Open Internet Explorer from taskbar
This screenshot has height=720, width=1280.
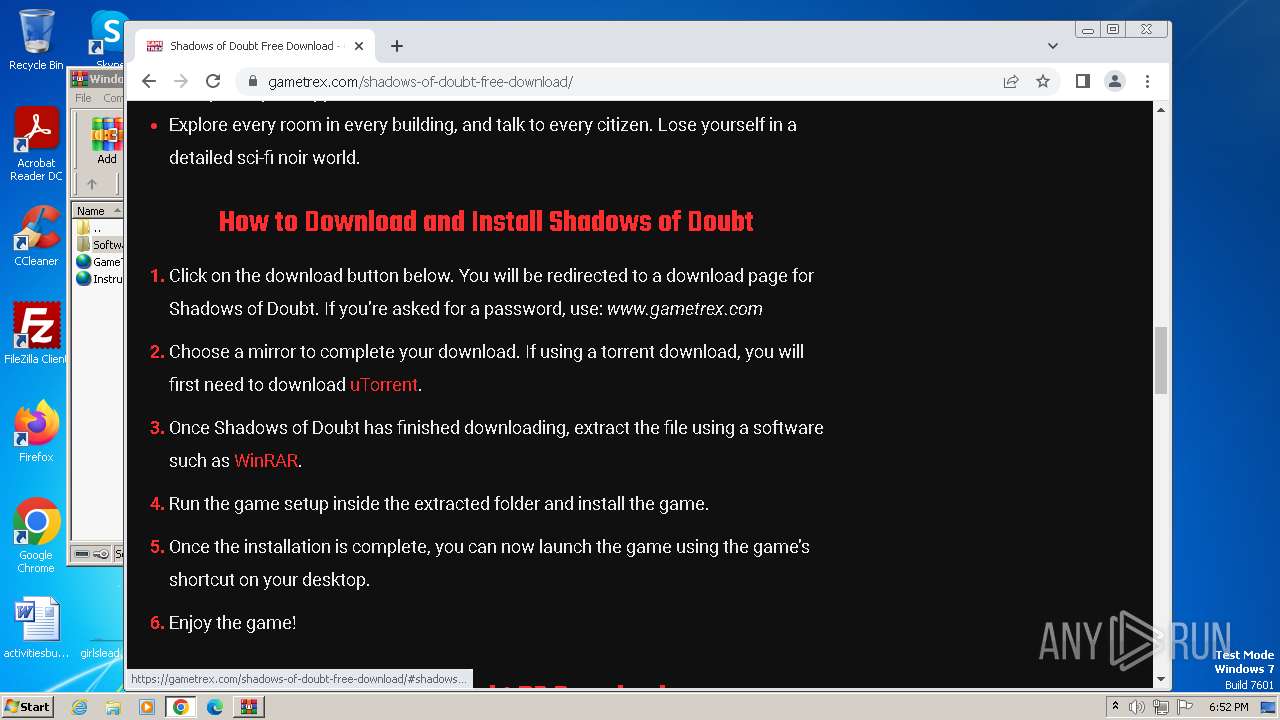click(80, 707)
